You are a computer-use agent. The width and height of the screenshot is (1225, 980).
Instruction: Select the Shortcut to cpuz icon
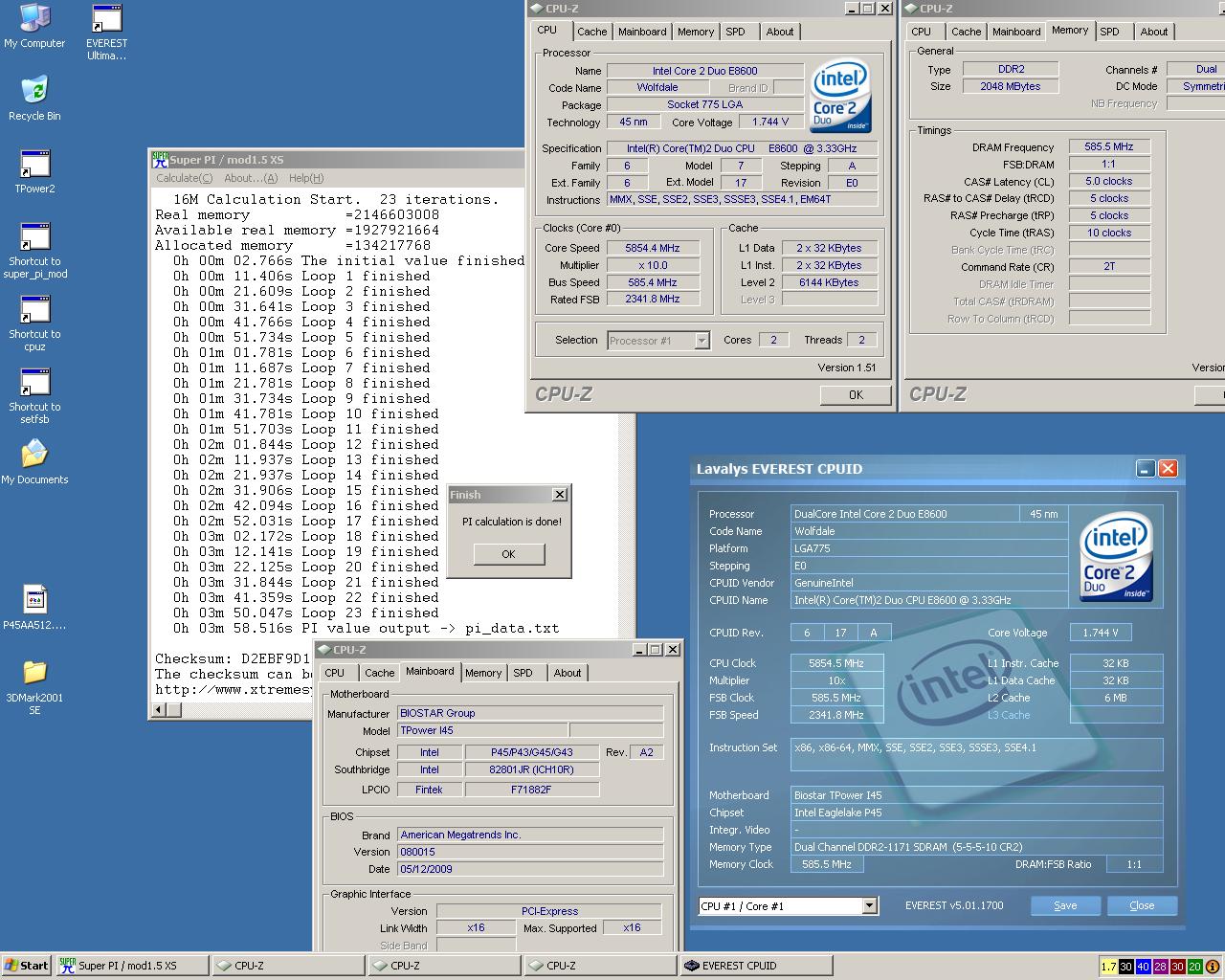click(34, 323)
